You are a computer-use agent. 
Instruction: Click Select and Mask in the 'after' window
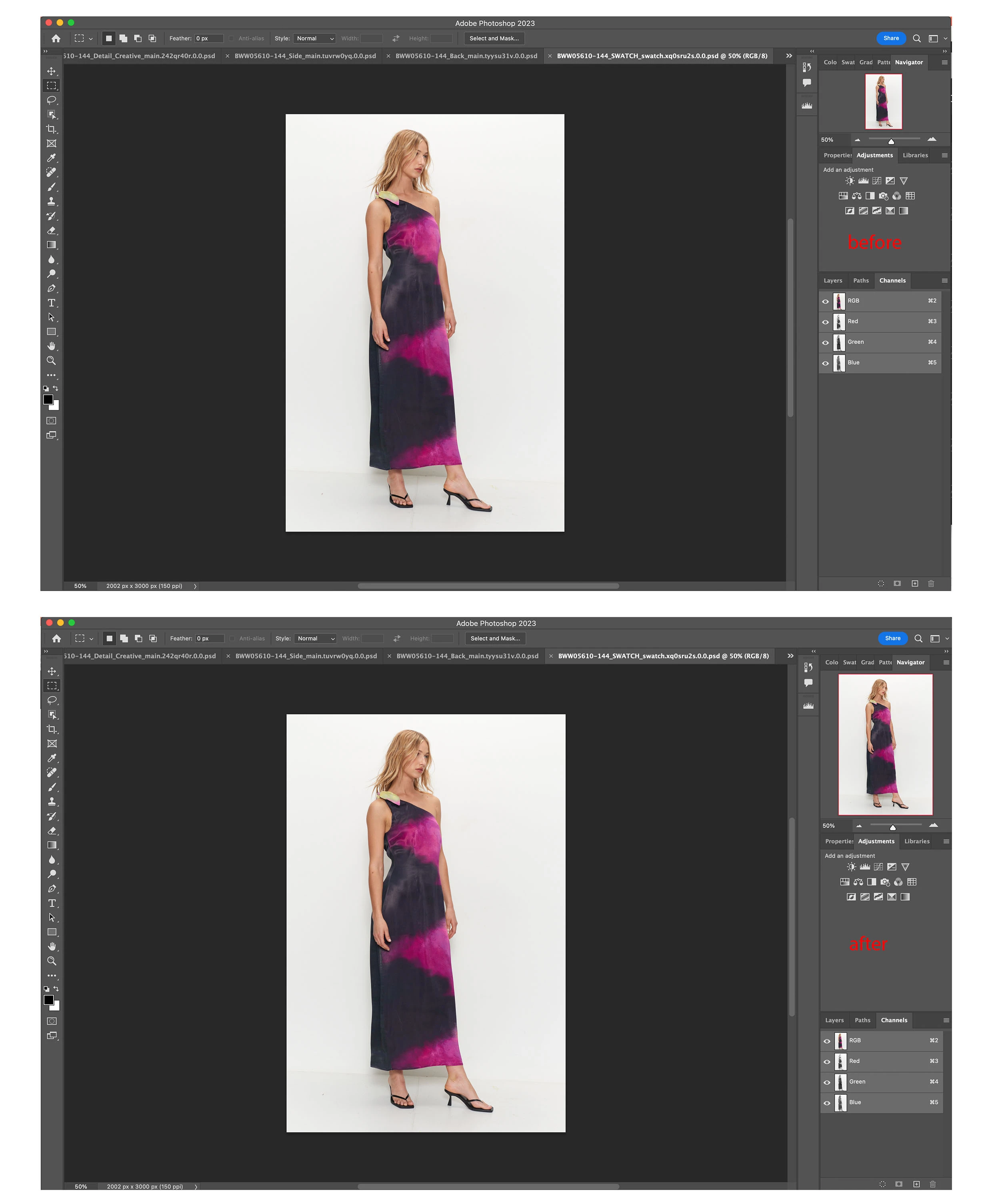coord(496,639)
